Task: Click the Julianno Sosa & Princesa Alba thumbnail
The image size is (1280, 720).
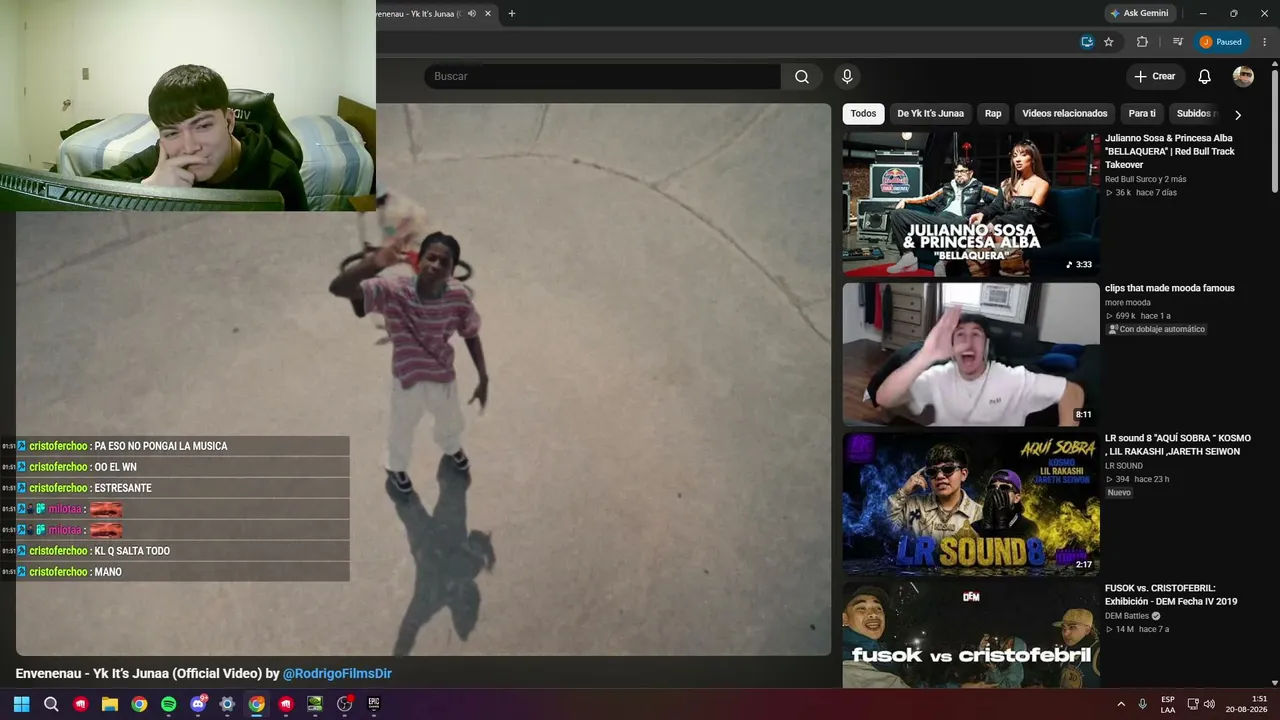Action: (971, 204)
